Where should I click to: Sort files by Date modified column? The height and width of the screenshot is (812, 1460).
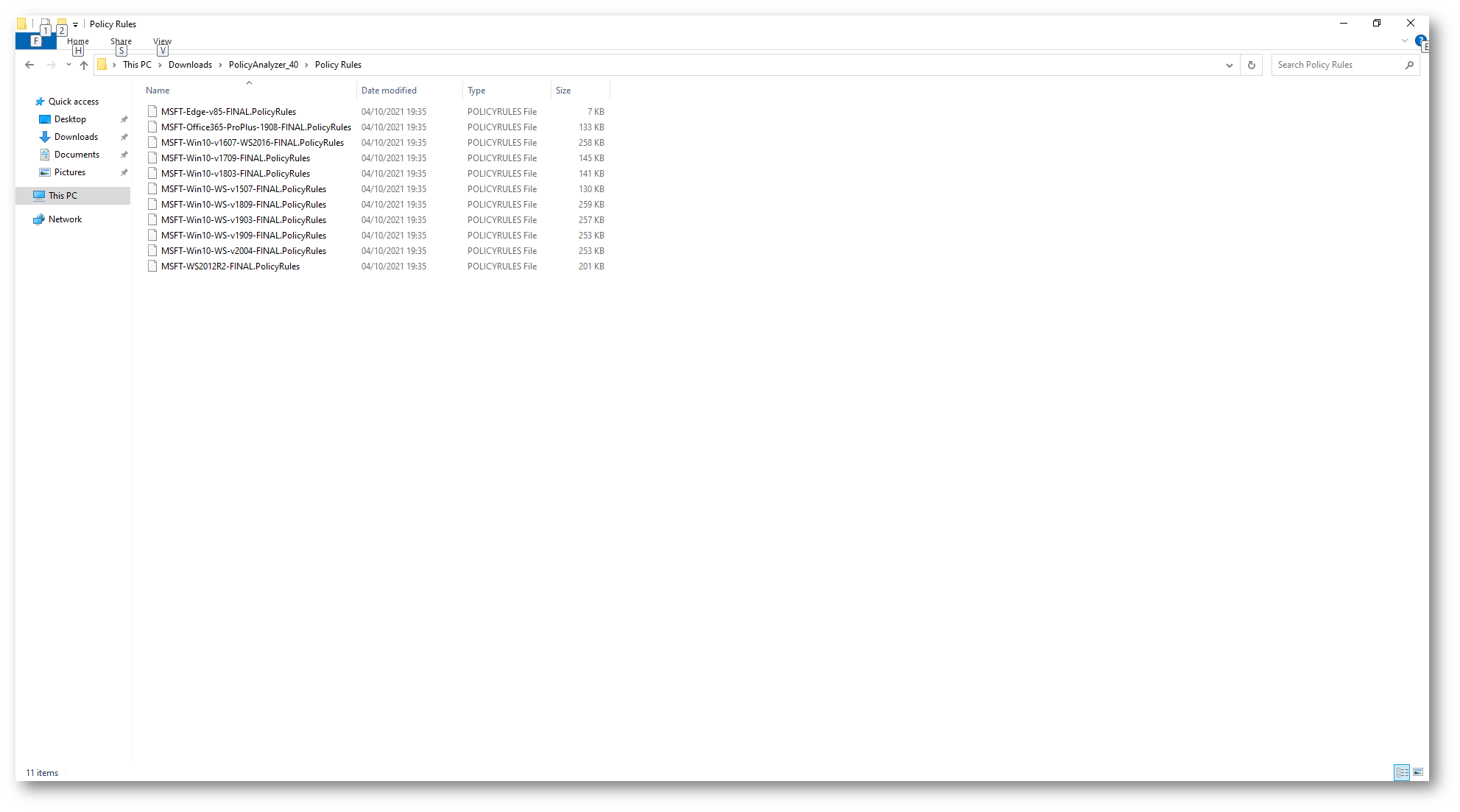(x=389, y=91)
